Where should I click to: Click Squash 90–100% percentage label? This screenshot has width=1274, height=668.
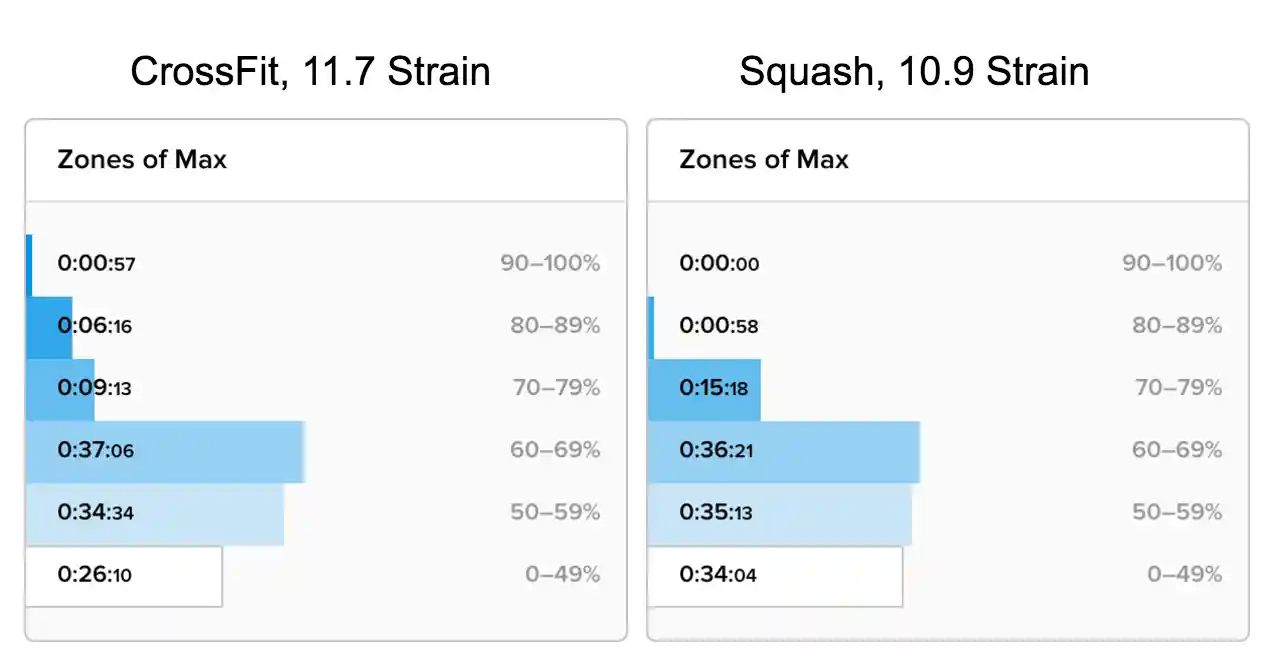[1172, 264]
